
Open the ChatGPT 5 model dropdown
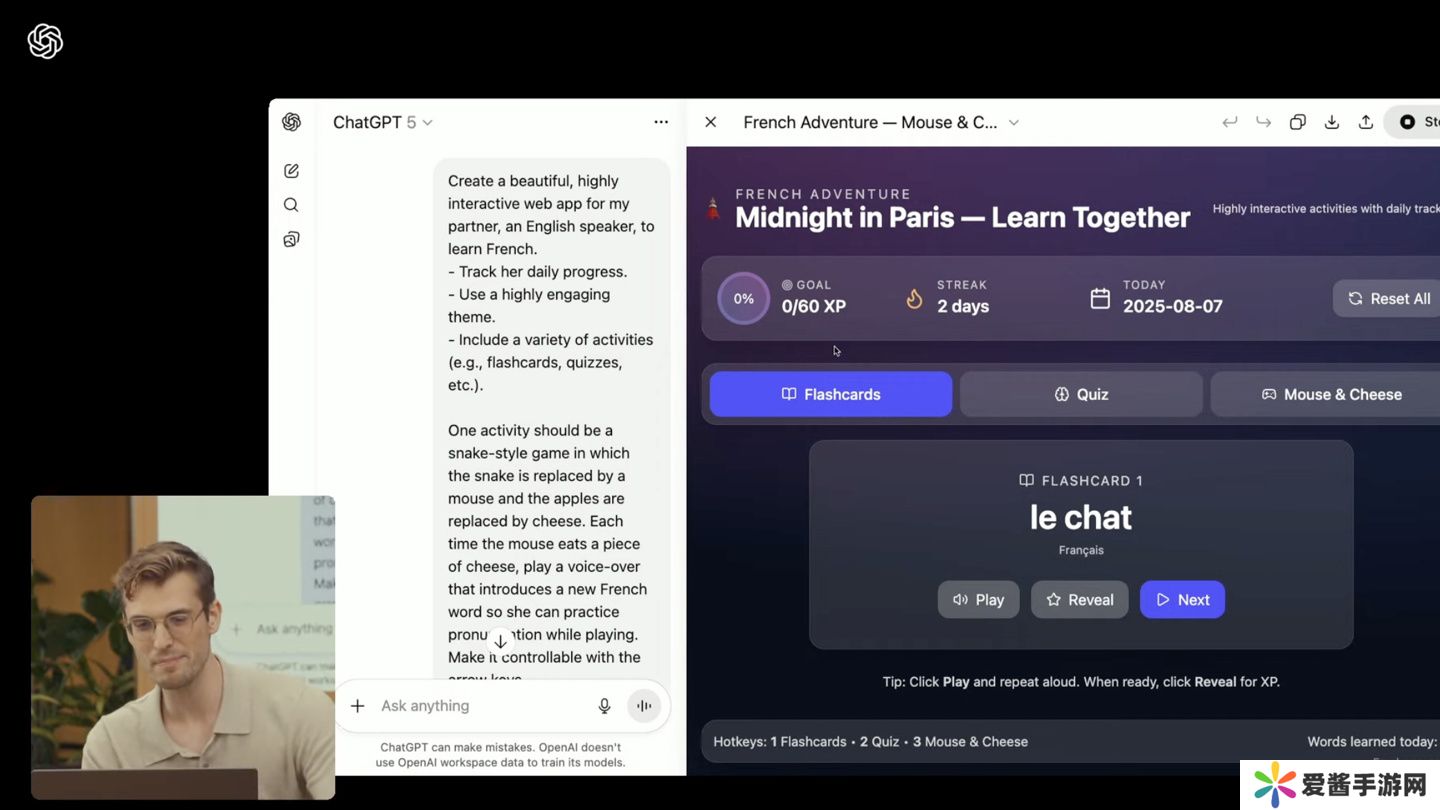[x=383, y=122]
